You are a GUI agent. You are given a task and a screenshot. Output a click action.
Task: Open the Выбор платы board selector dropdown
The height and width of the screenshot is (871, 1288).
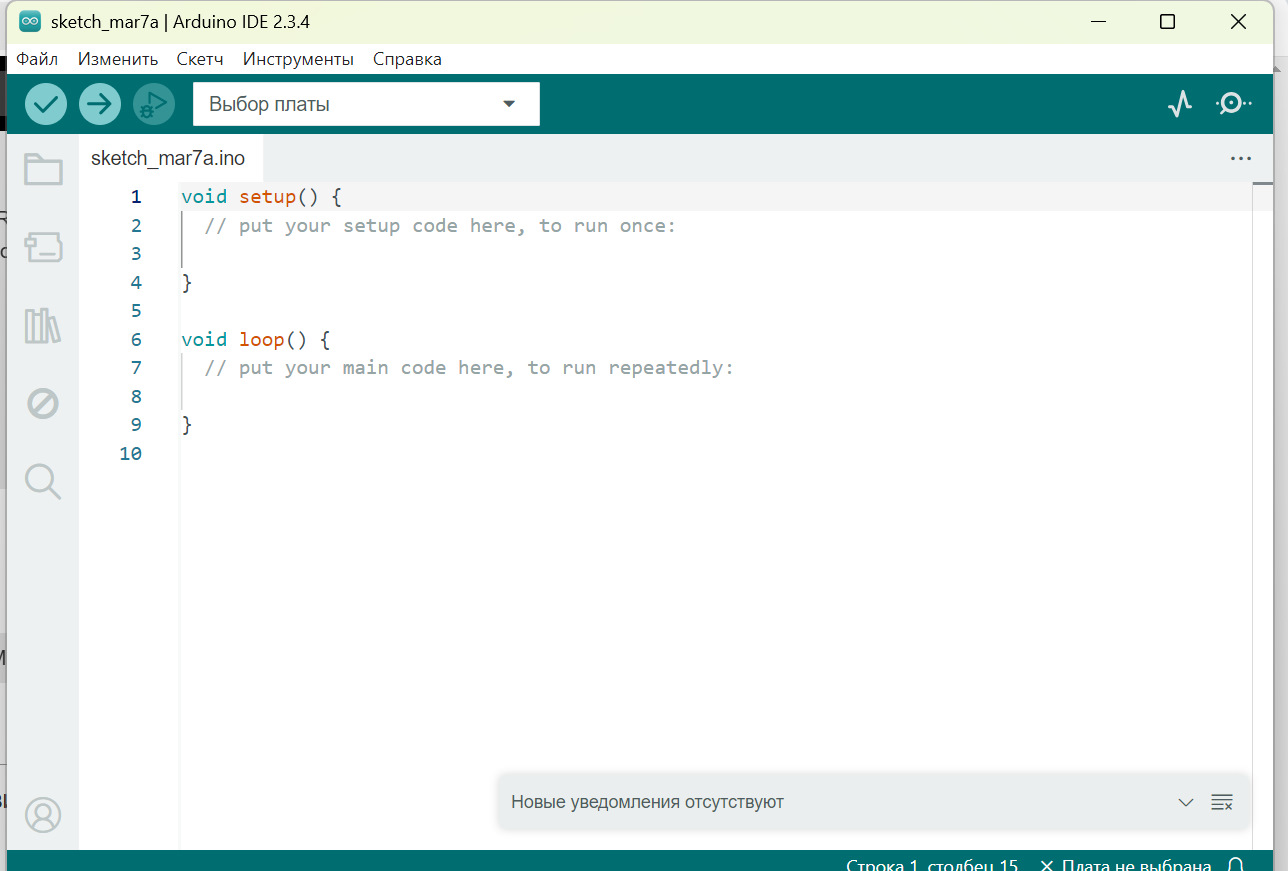pyautogui.click(x=366, y=104)
